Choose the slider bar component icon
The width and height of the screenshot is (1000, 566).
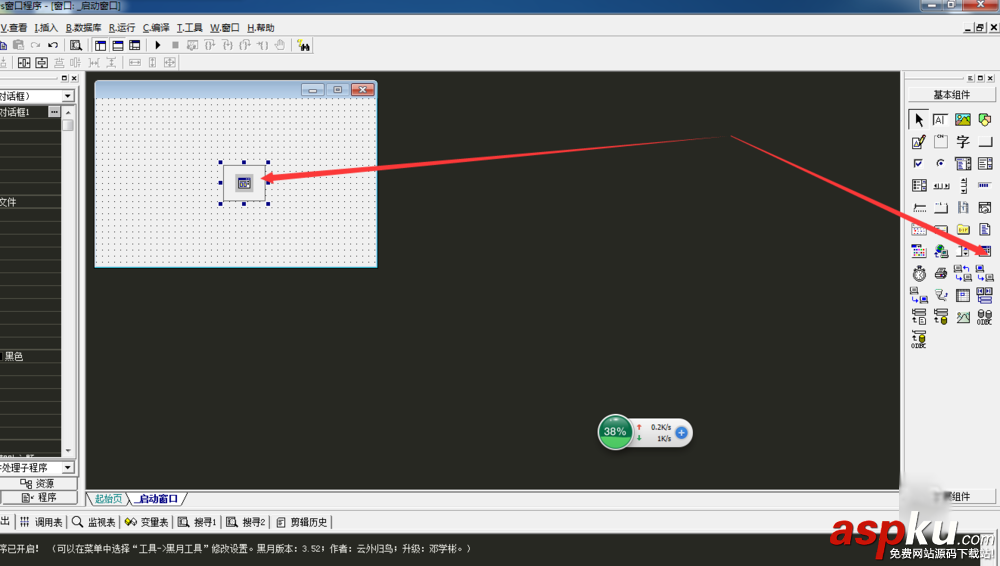[x=918, y=207]
